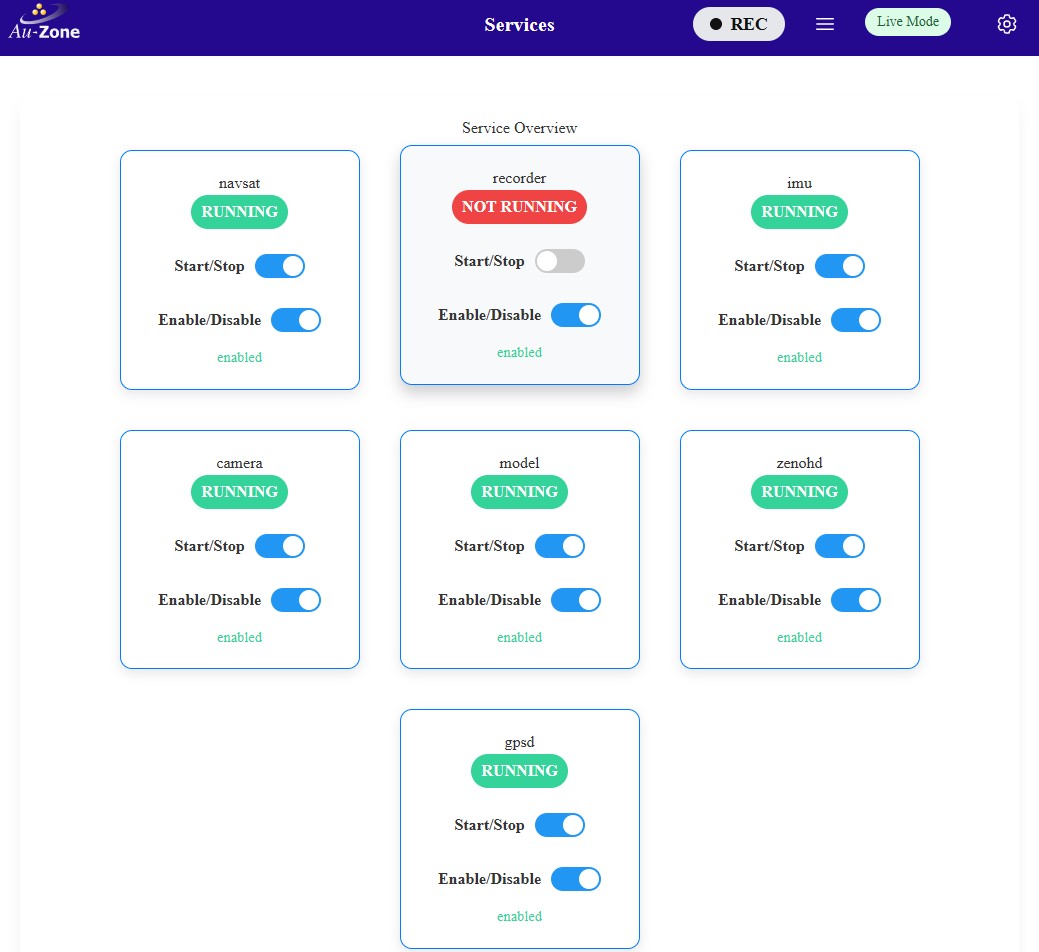Click the navsat service name
This screenshot has height=952, width=1039.
239,184
